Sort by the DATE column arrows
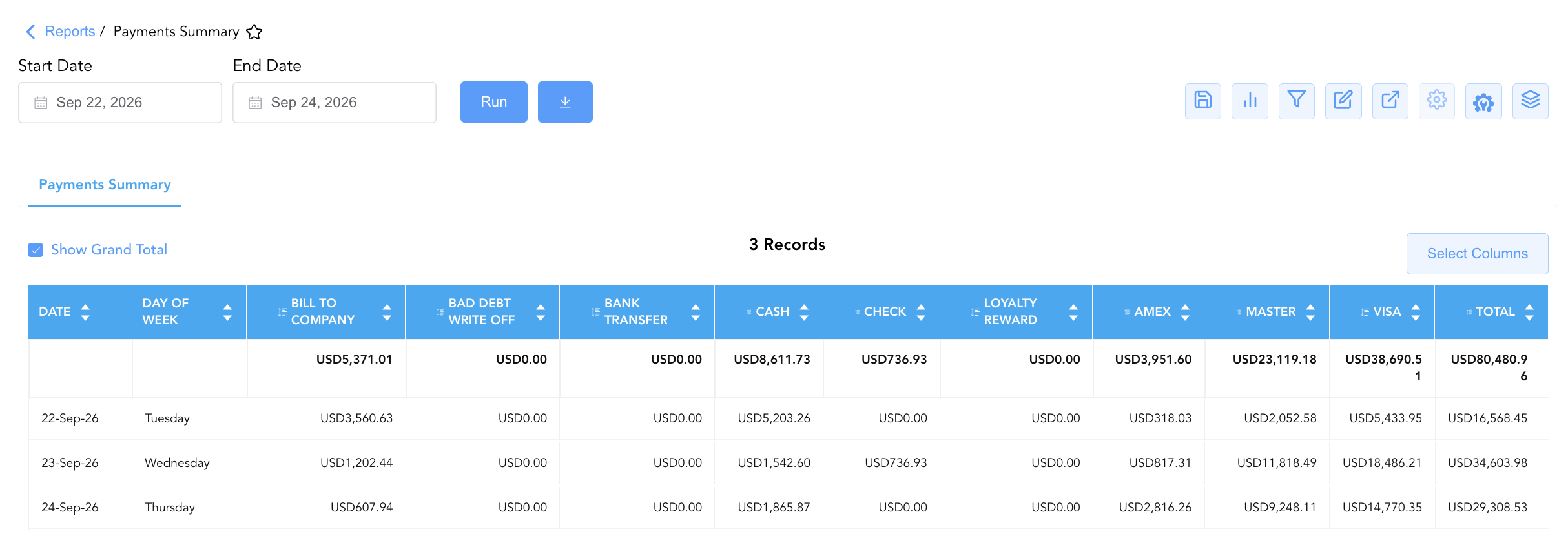Image resolution: width=1568 pixels, height=536 pixels. click(85, 312)
